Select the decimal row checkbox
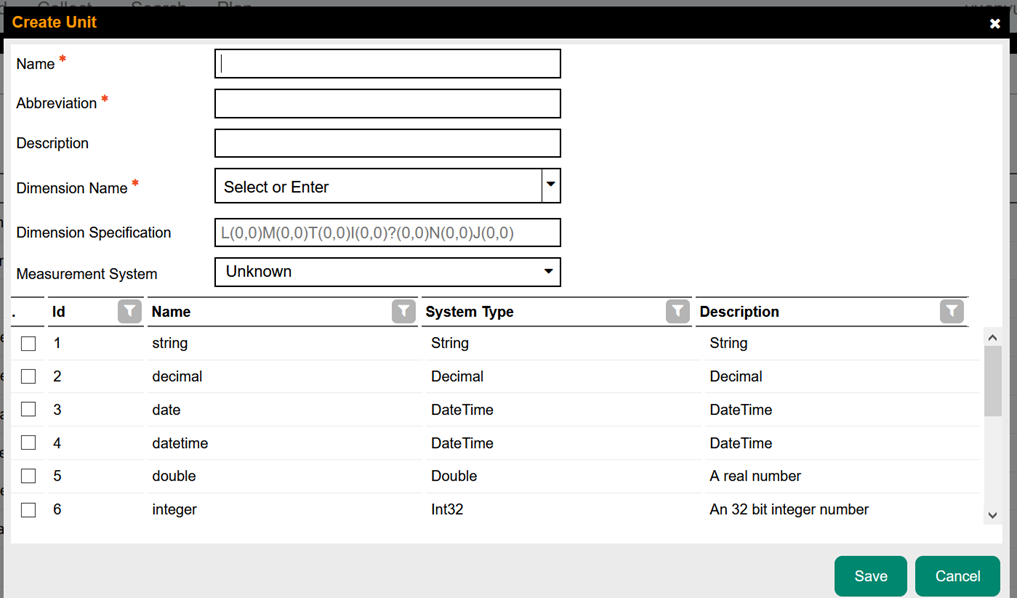The width and height of the screenshot is (1017, 598). click(29, 377)
